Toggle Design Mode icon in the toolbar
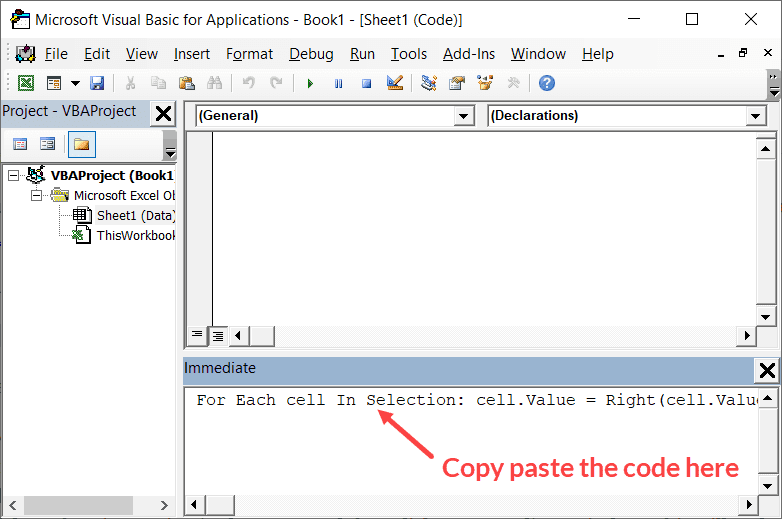 tap(394, 83)
